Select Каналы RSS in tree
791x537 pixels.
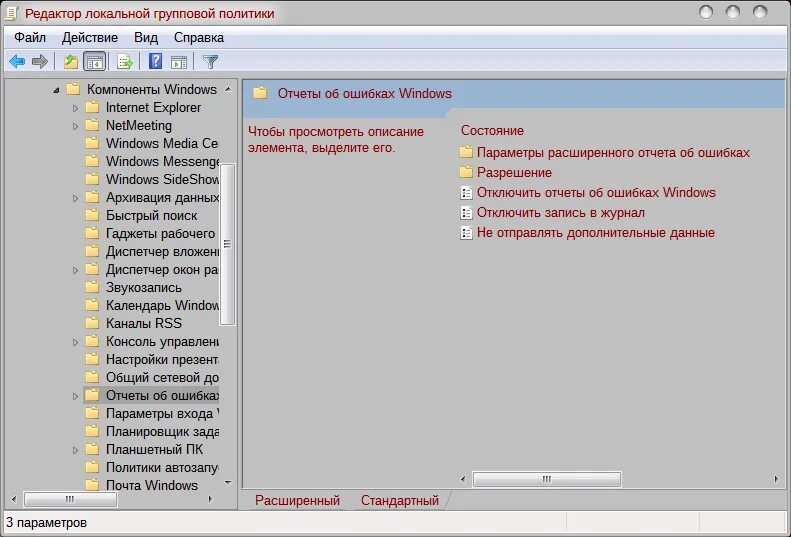144,324
